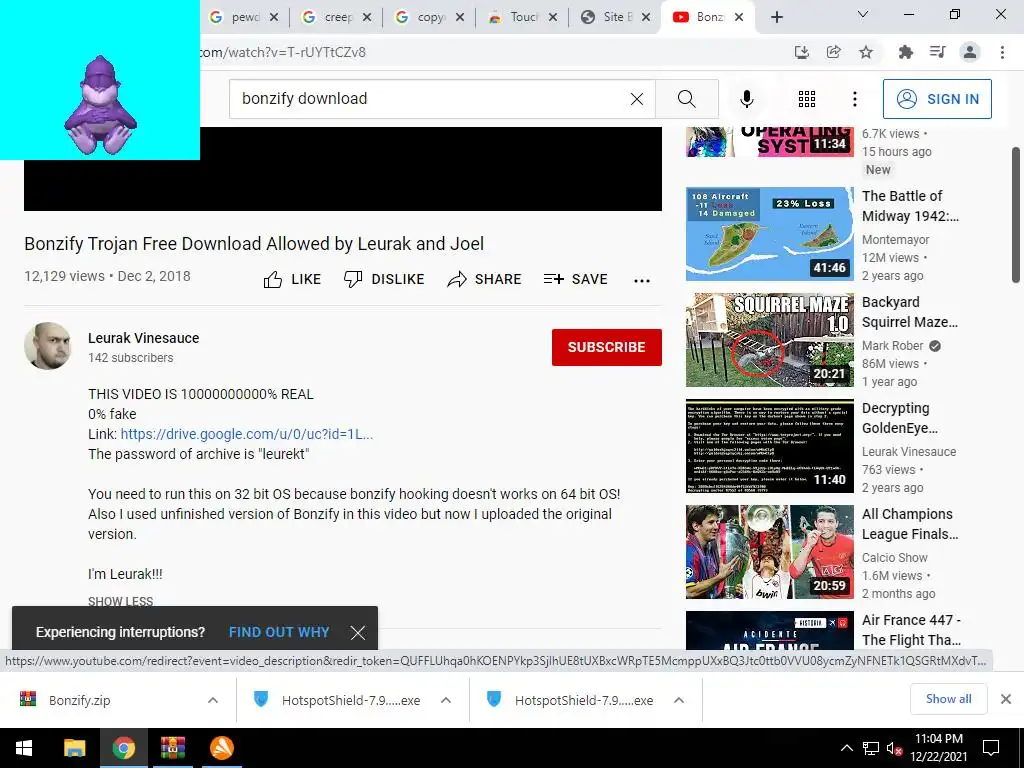This screenshot has height=768, width=1024.
Task: Open Chrome extensions puzzle icon
Action: tap(905, 52)
